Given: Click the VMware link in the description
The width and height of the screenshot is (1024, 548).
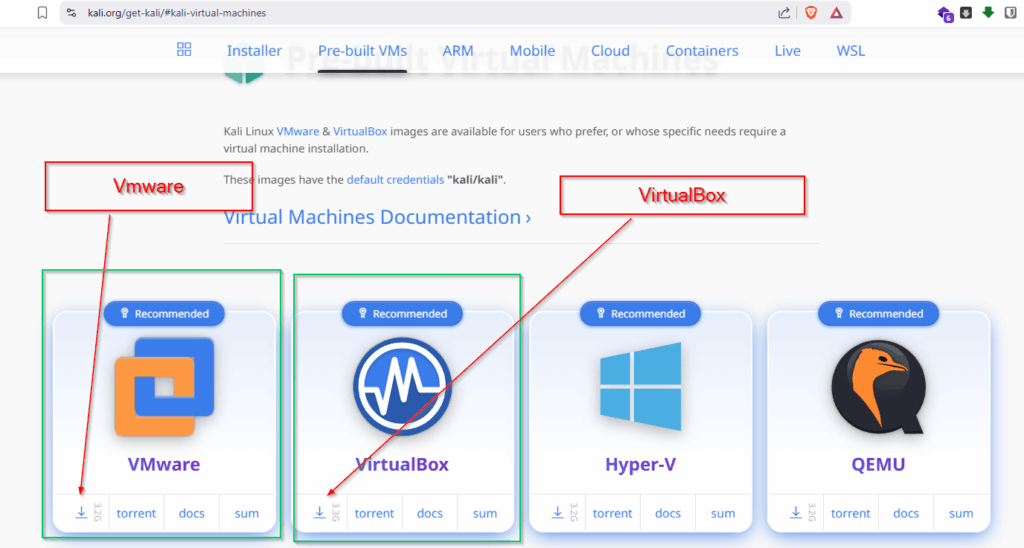Looking at the screenshot, I should [x=298, y=131].
